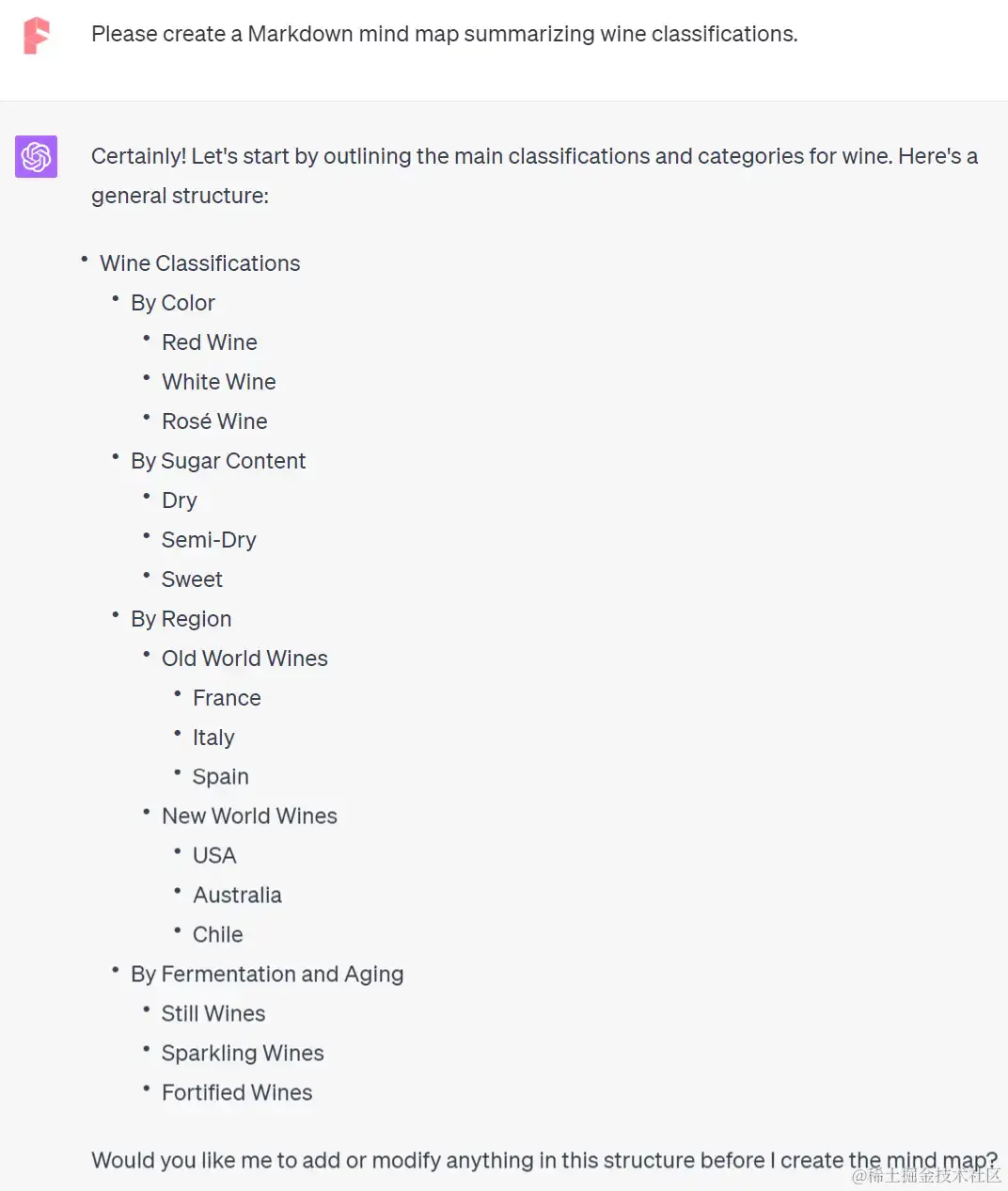This screenshot has height=1191, width=1008.
Task: Click the "Sparkling Wines" bullet entry
Action: click(243, 1053)
